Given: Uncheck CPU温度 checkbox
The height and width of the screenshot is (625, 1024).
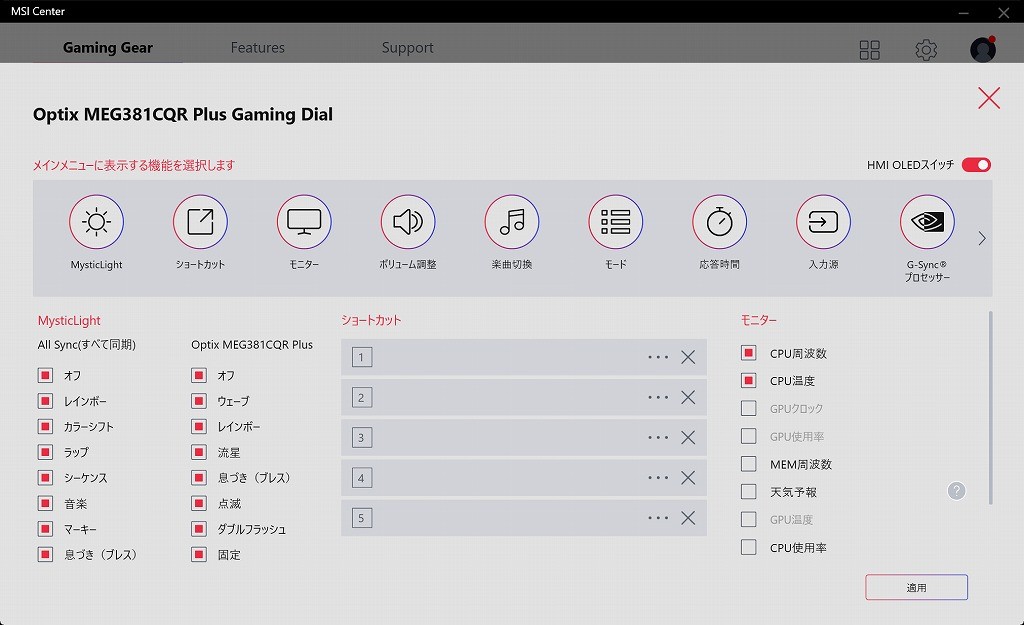Looking at the screenshot, I should (748, 381).
